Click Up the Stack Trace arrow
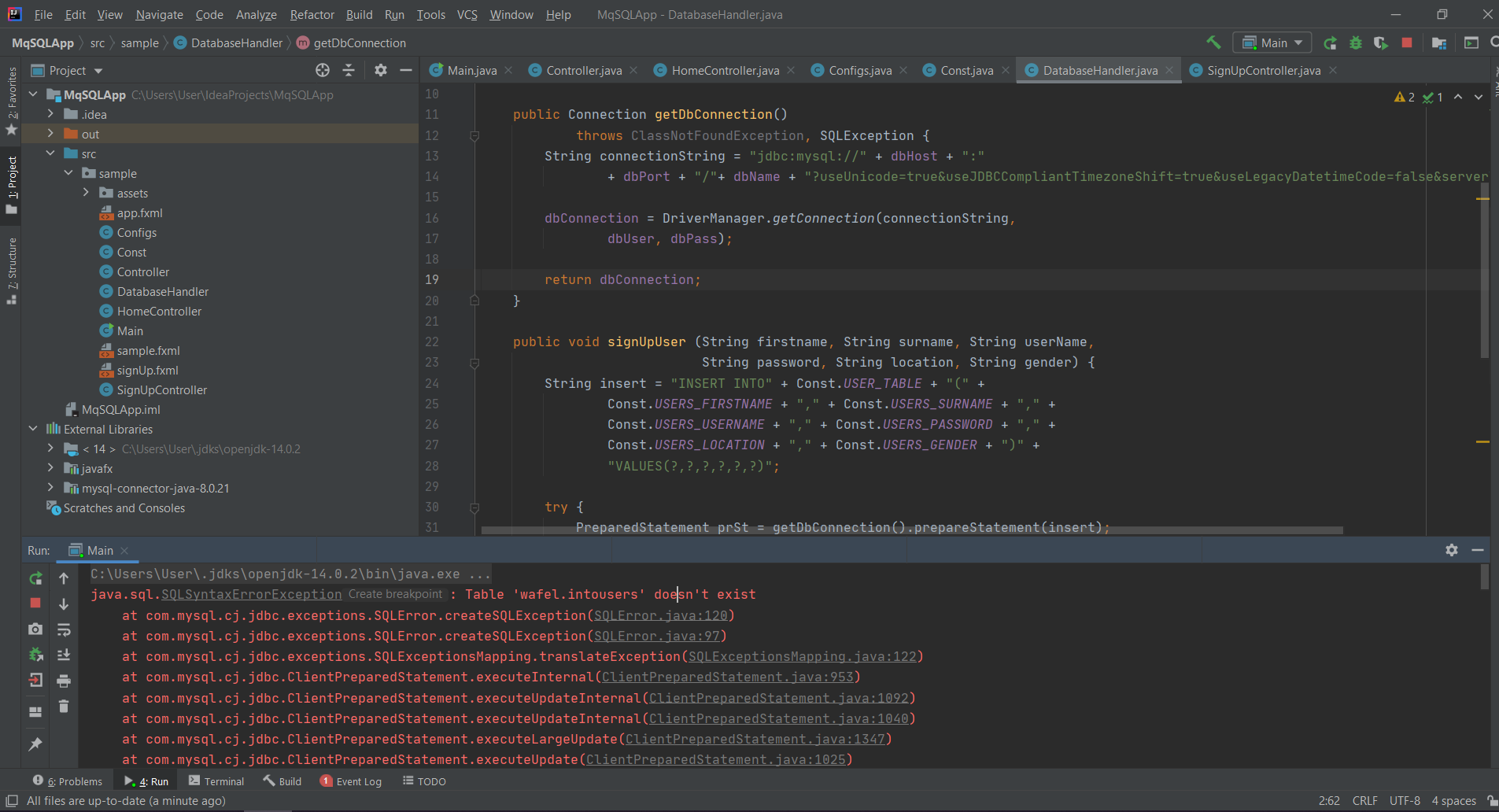This screenshot has width=1499, height=812. click(x=64, y=578)
